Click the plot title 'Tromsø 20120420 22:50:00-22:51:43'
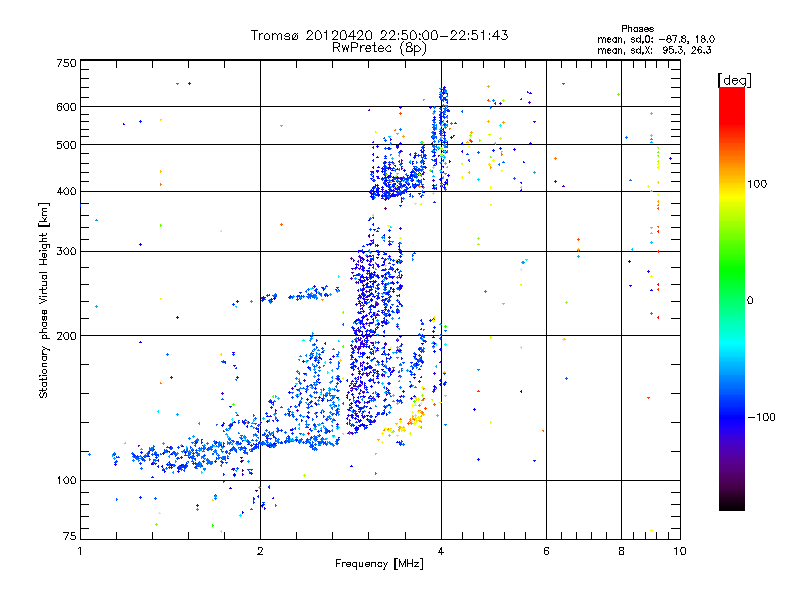 pyautogui.click(x=379, y=35)
